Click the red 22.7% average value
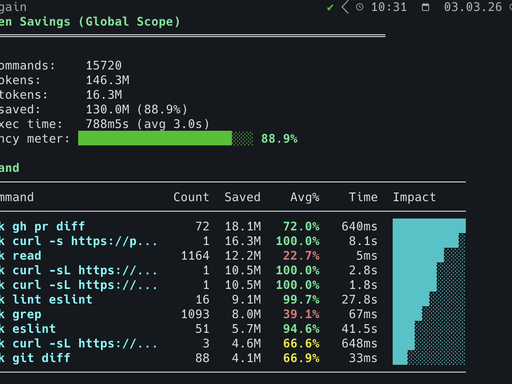The height and width of the screenshot is (384, 512). click(301, 256)
